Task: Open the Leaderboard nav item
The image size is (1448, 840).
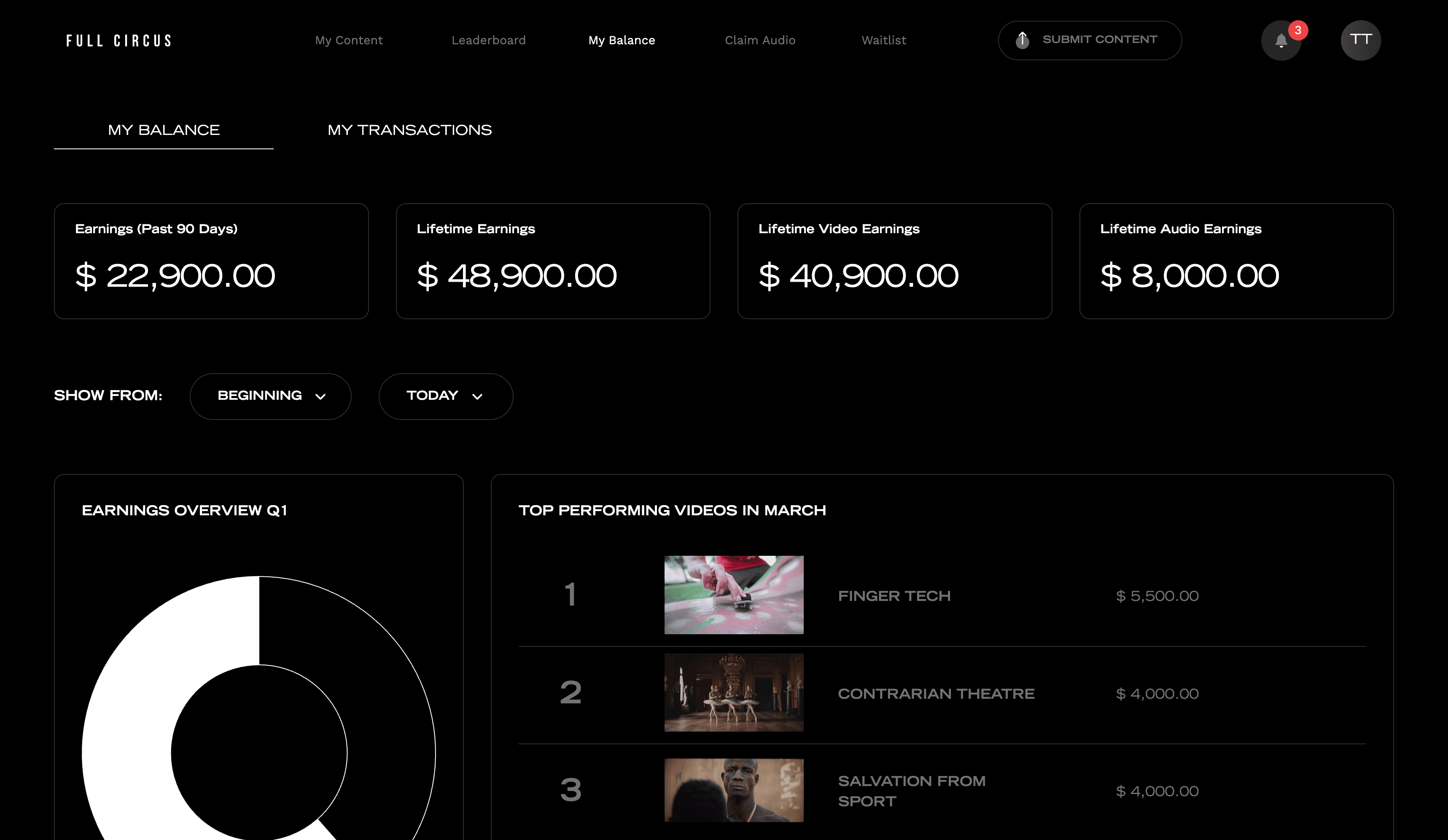Action: tap(488, 40)
